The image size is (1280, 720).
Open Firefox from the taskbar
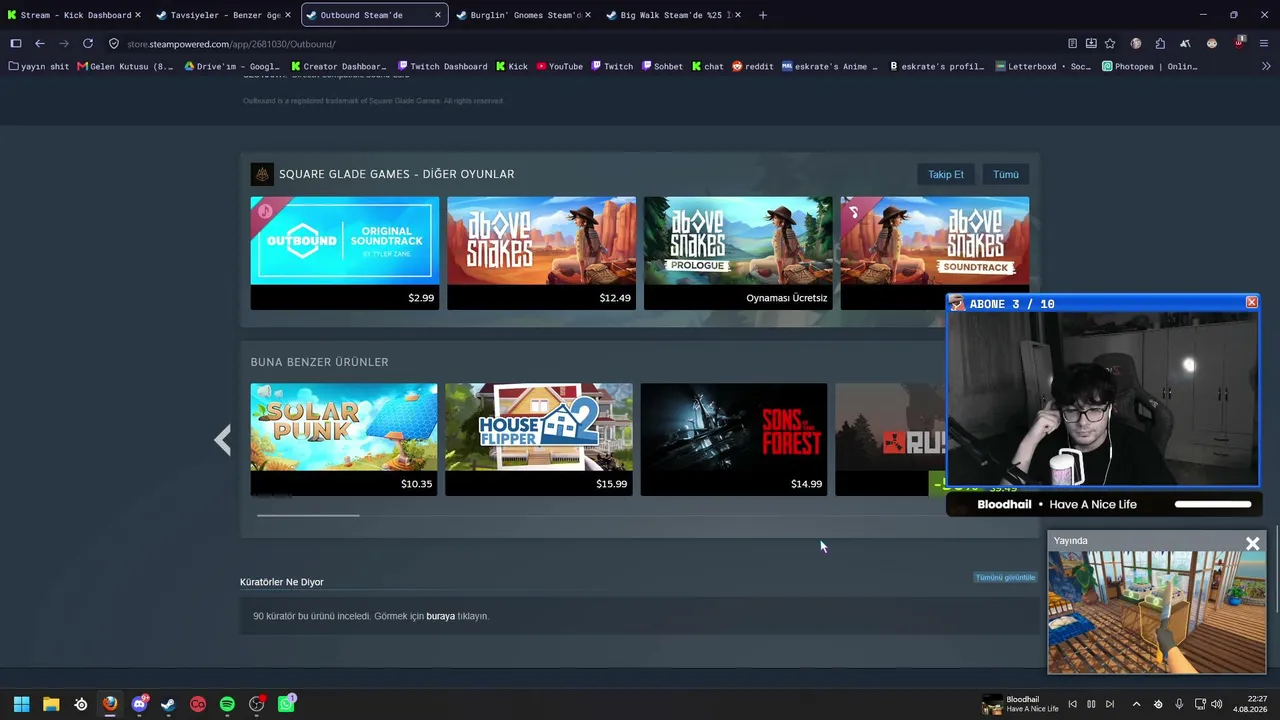(110, 704)
